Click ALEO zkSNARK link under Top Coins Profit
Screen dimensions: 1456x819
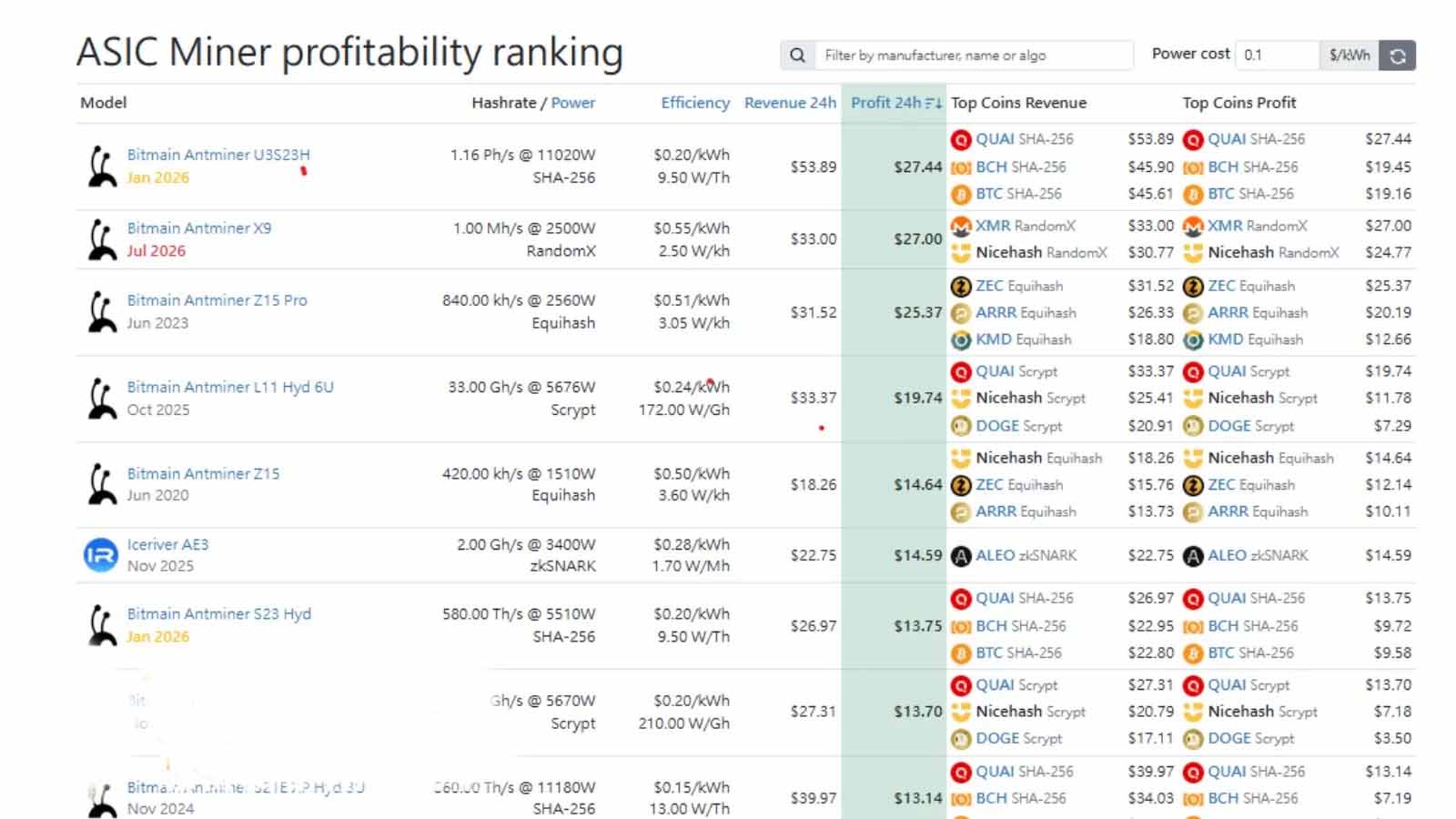(1258, 555)
